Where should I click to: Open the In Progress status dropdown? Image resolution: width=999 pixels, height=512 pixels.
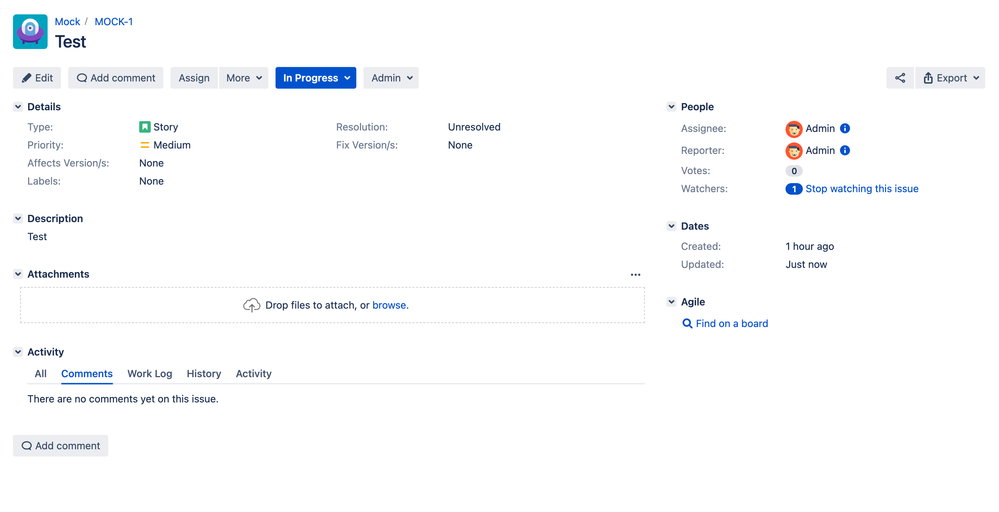[316, 78]
